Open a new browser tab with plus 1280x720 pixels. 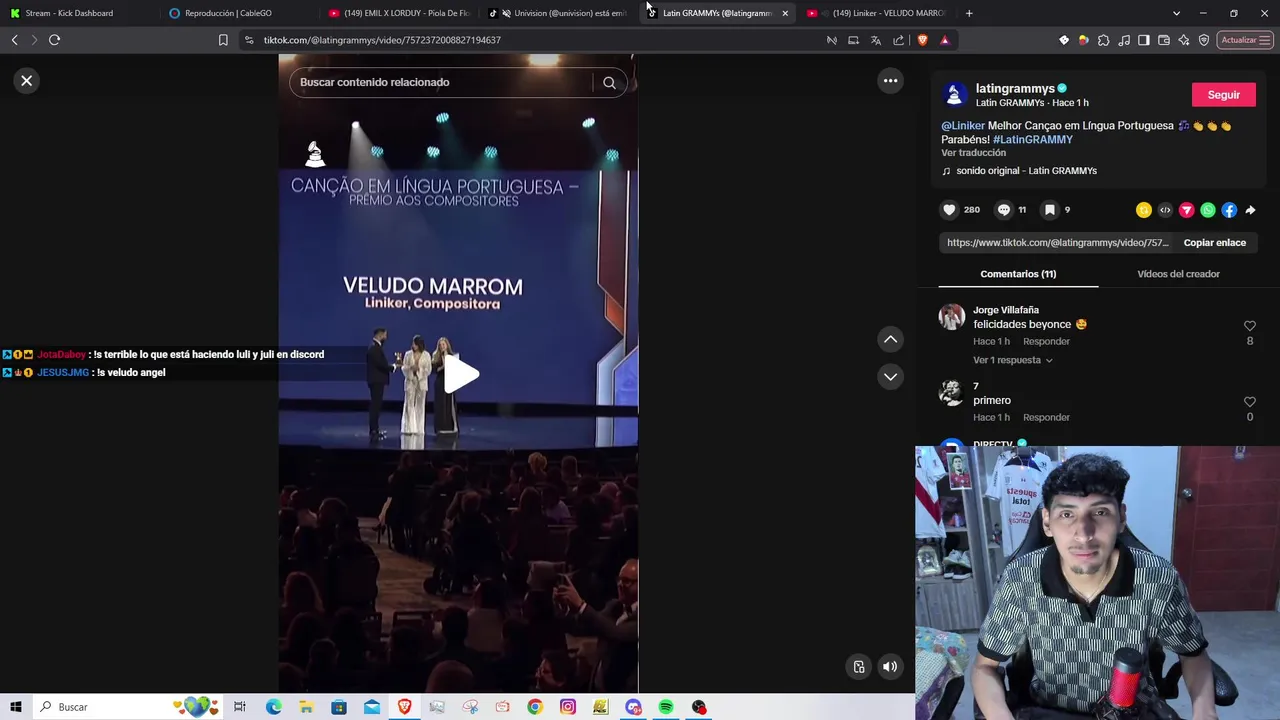(x=969, y=13)
